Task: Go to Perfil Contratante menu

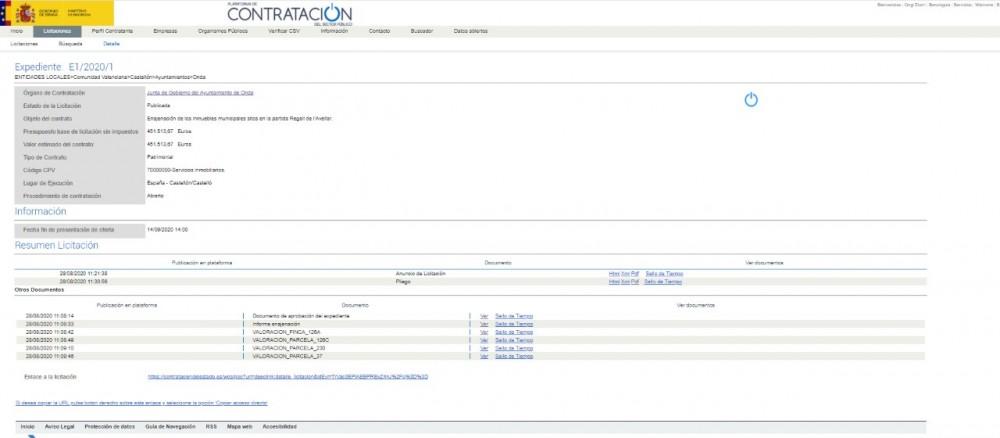Action: point(112,32)
